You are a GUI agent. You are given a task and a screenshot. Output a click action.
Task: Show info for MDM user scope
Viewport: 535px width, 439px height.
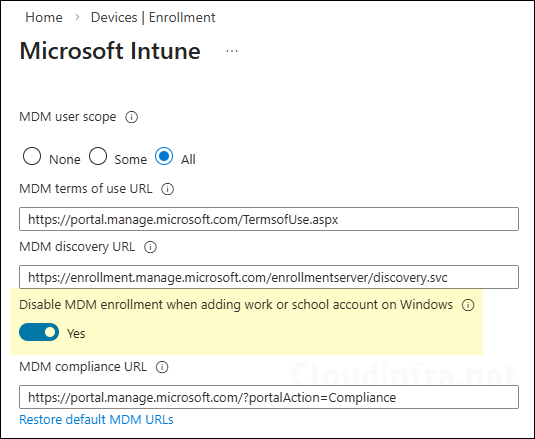[x=131, y=117]
